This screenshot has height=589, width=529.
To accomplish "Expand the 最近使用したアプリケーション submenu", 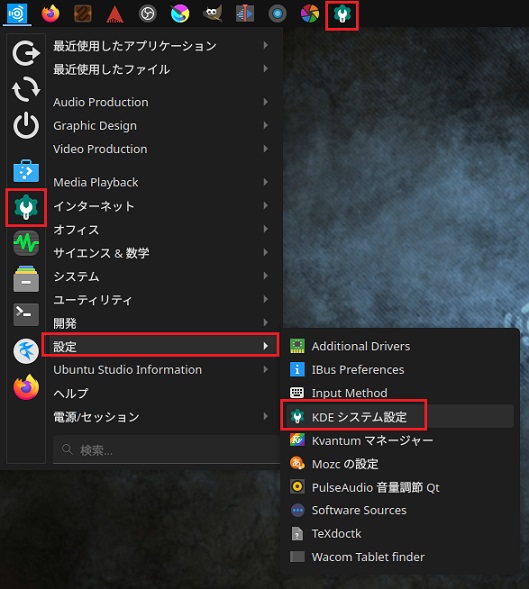I will pyautogui.click(x=162, y=45).
